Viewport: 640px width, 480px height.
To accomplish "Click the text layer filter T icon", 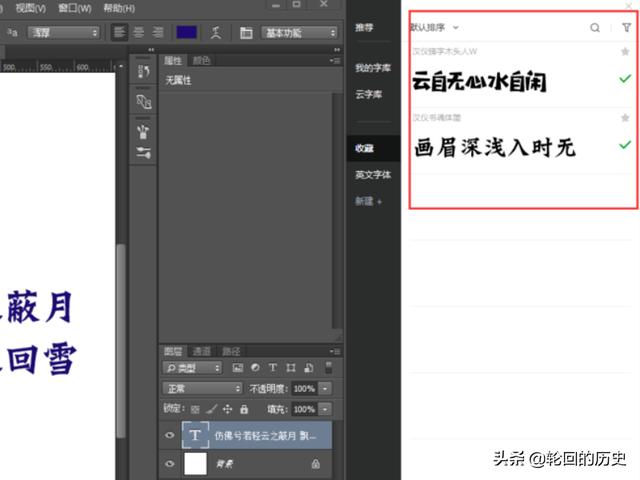I will tap(271, 368).
